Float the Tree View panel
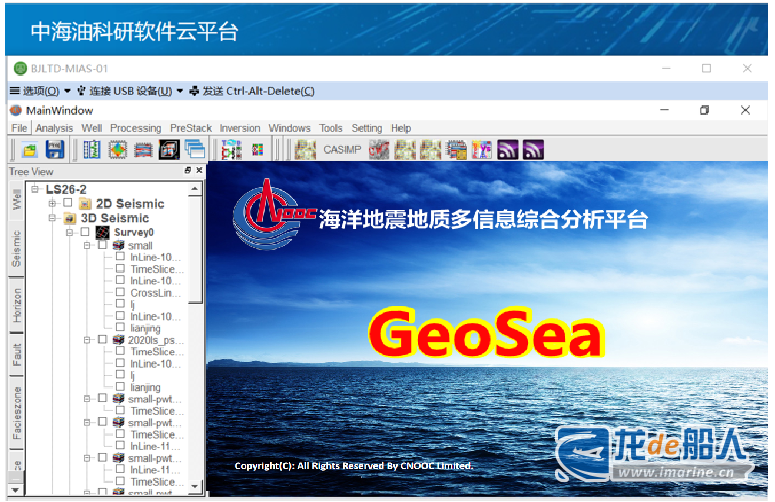 pyautogui.click(x=188, y=170)
